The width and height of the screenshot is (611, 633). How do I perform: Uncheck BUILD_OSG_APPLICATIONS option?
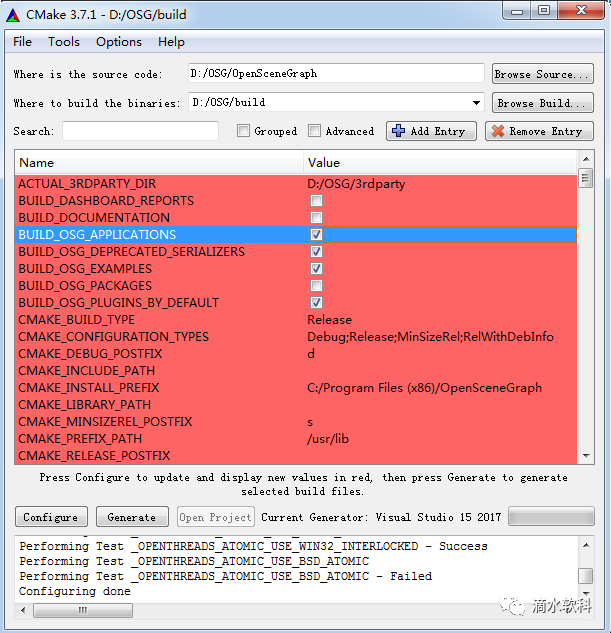tap(316, 235)
